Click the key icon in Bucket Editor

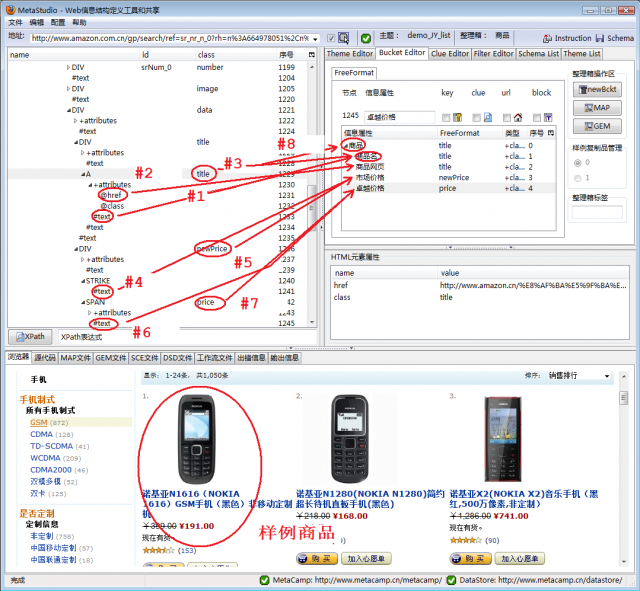[x=457, y=118]
